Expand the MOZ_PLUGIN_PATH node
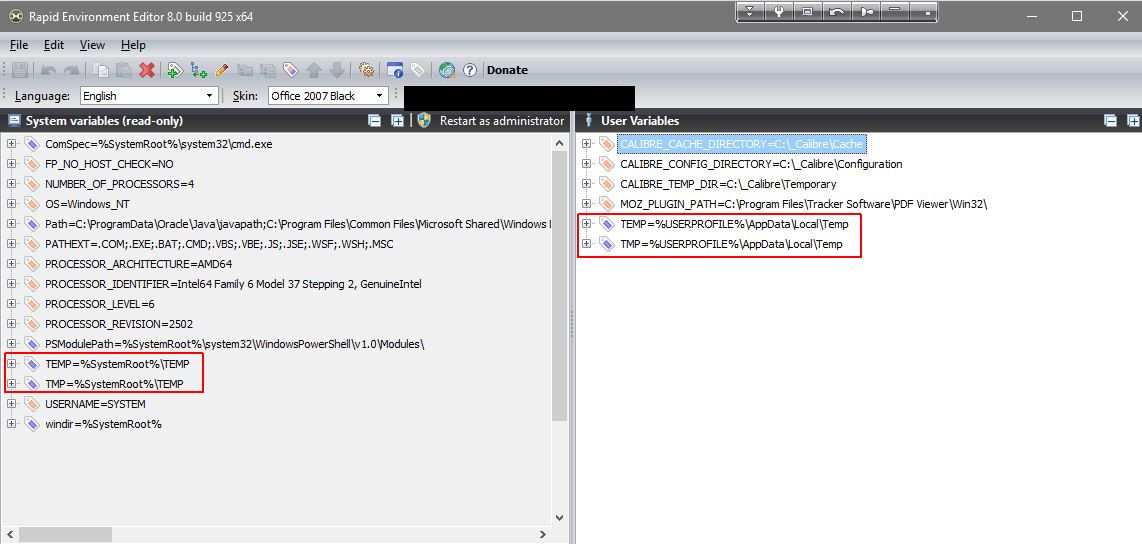 (586, 204)
